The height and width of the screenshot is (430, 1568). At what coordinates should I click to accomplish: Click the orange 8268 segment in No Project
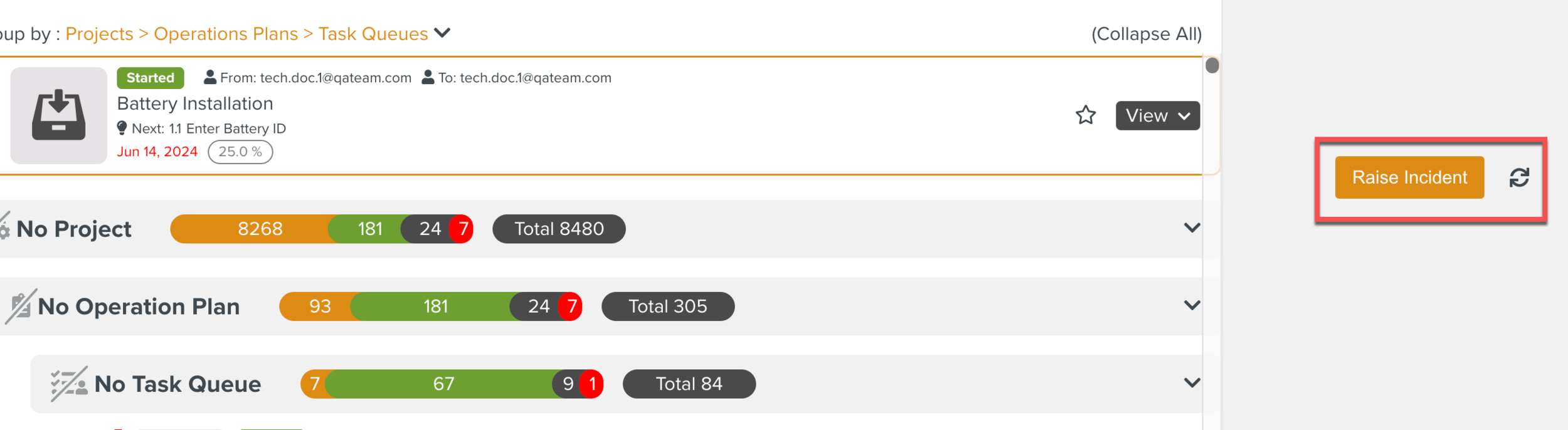click(259, 229)
